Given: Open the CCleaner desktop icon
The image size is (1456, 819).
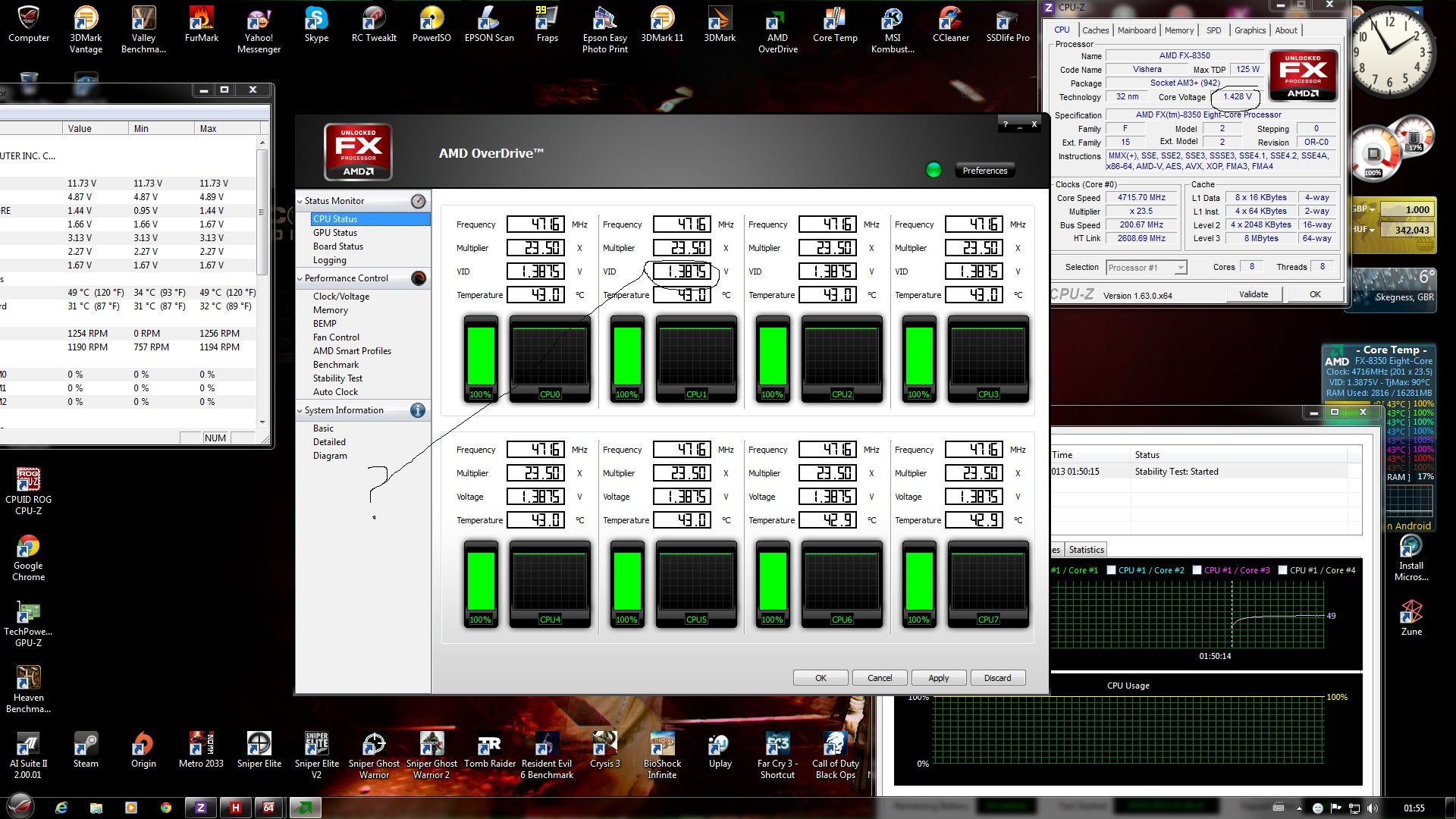Looking at the screenshot, I should coord(950,24).
